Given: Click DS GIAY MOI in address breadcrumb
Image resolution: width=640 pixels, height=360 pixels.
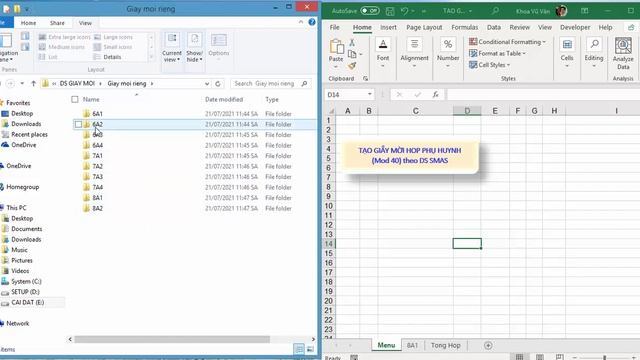Looking at the screenshot, I should pos(77,83).
